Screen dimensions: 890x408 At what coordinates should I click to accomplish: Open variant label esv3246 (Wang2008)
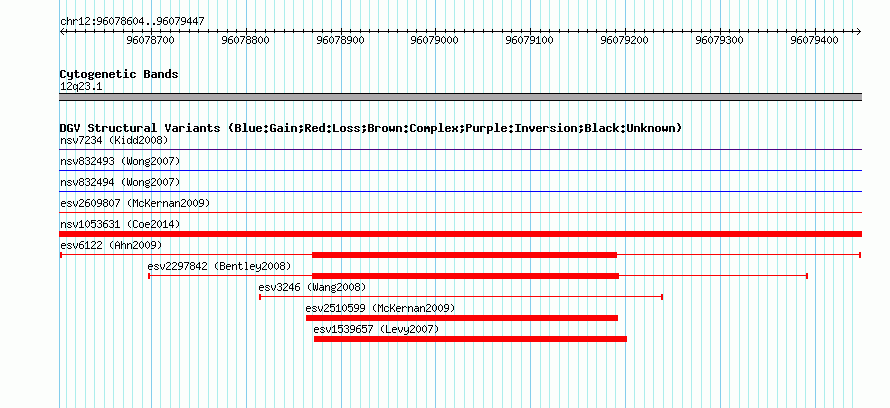click(x=312, y=287)
